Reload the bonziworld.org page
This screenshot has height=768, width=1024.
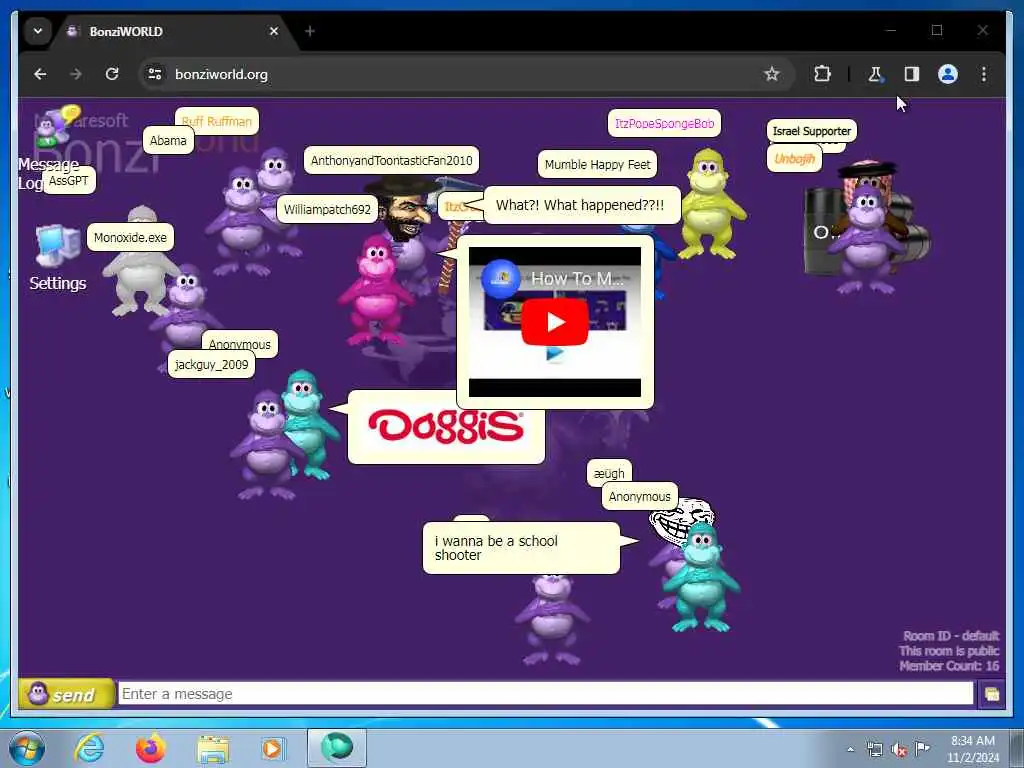112,74
